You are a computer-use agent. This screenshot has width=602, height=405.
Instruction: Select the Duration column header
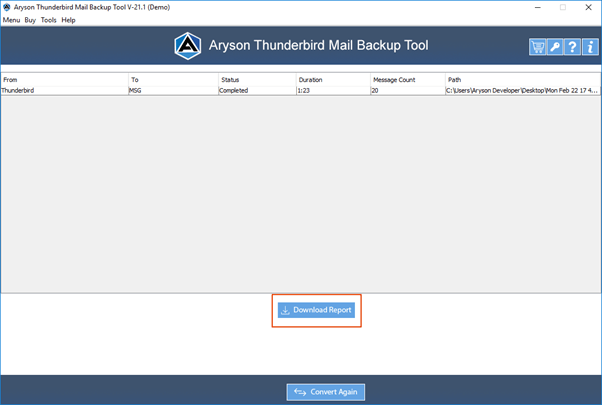pos(333,79)
